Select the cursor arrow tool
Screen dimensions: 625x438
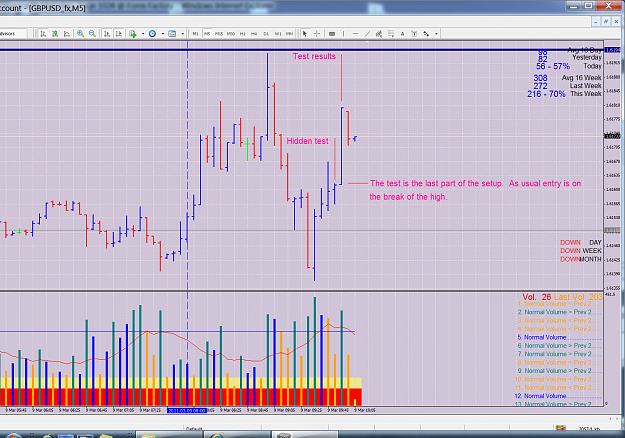point(305,34)
